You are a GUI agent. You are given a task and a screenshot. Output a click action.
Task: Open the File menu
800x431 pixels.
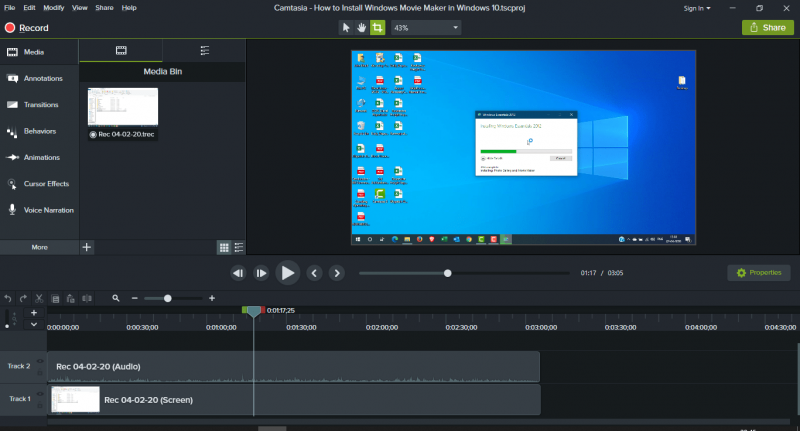click(x=10, y=8)
